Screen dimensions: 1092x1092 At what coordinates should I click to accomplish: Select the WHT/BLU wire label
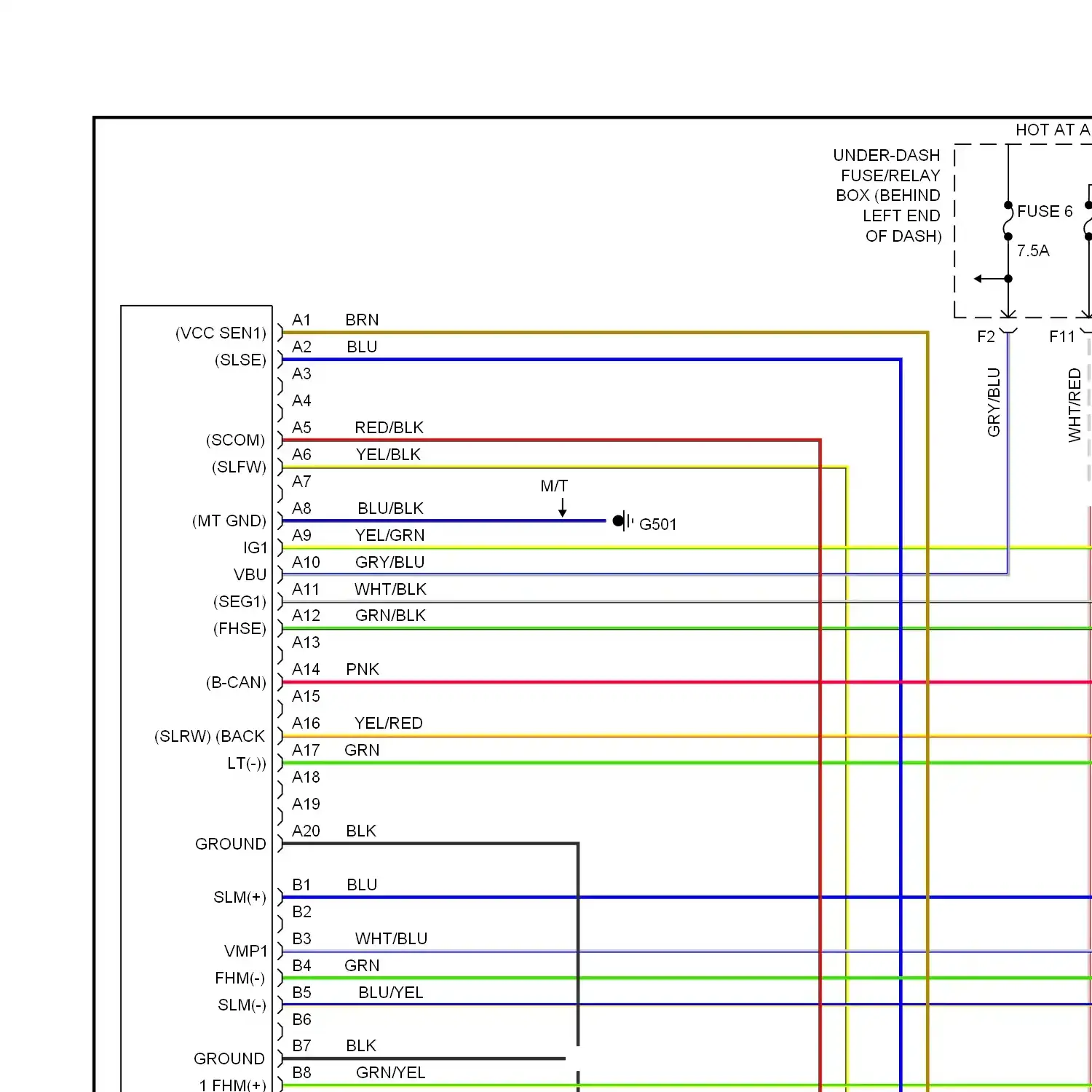391,939
